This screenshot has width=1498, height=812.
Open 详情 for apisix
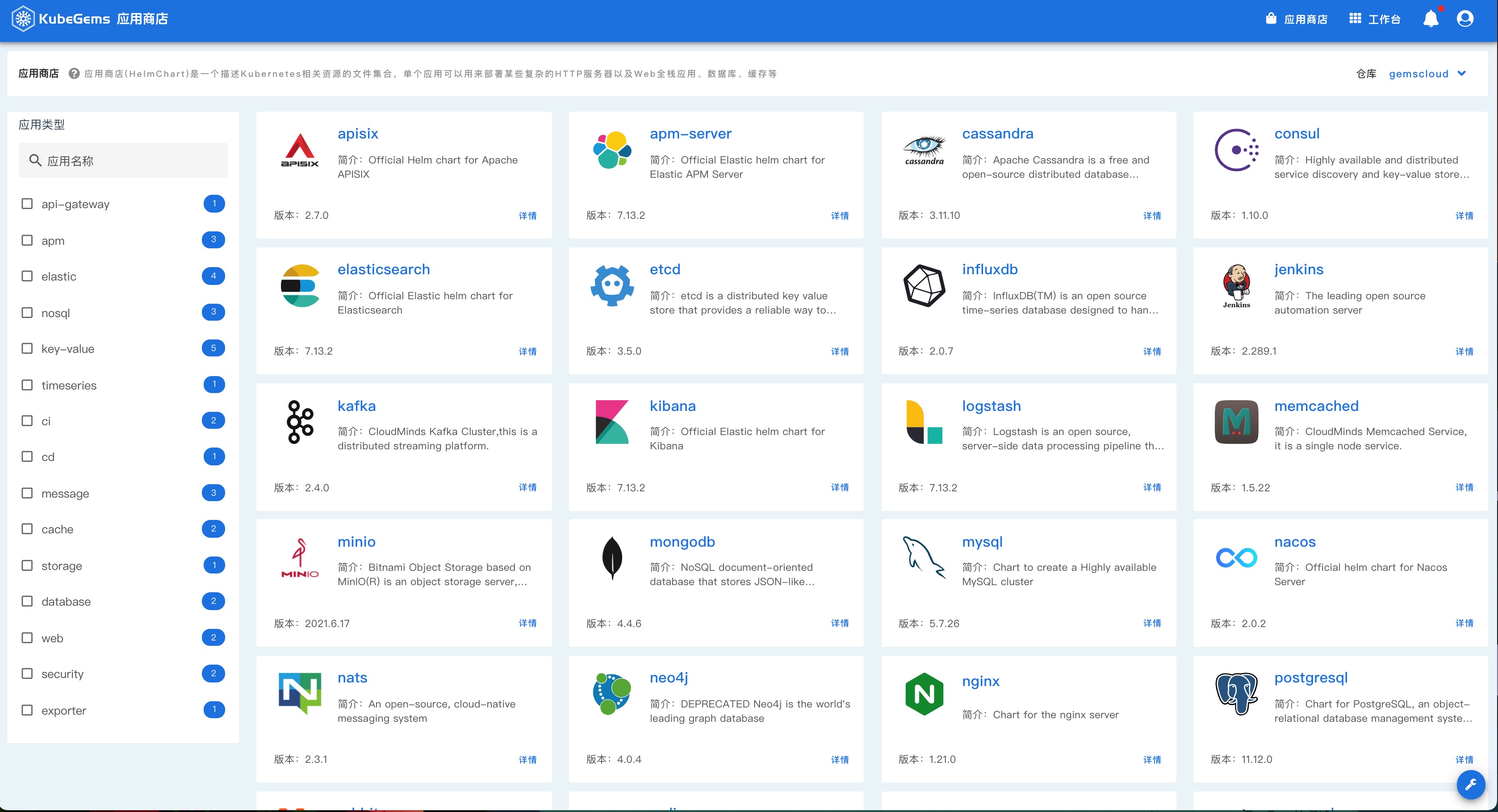coord(527,216)
